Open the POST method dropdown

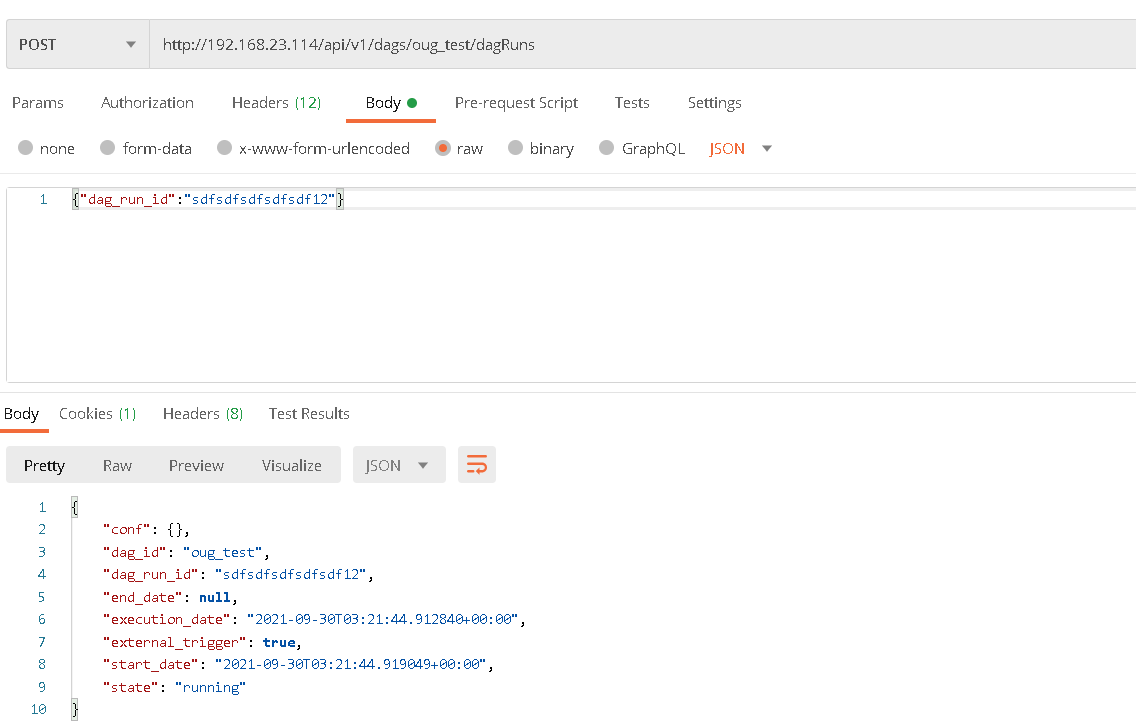pos(78,44)
